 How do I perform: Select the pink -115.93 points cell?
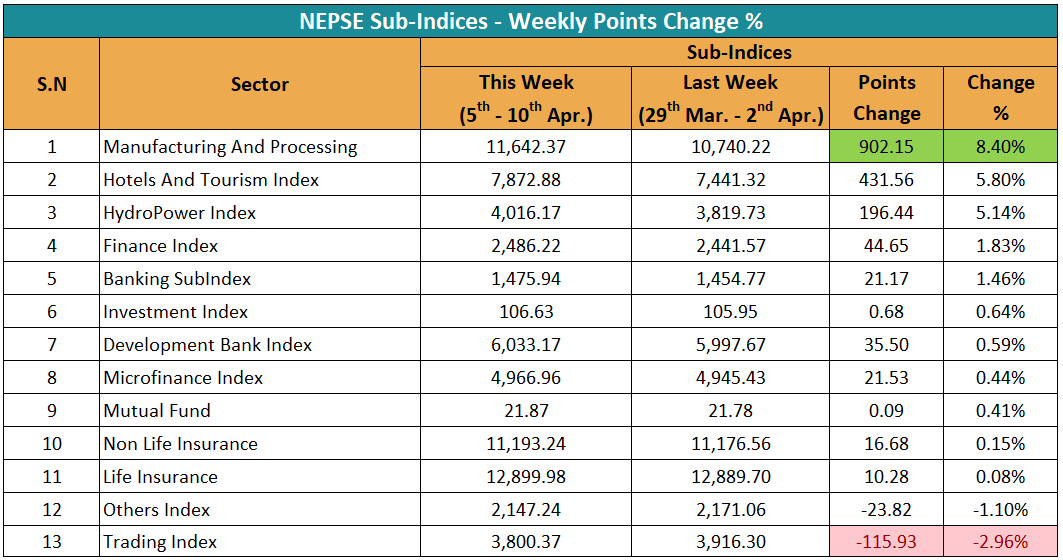tap(886, 542)
